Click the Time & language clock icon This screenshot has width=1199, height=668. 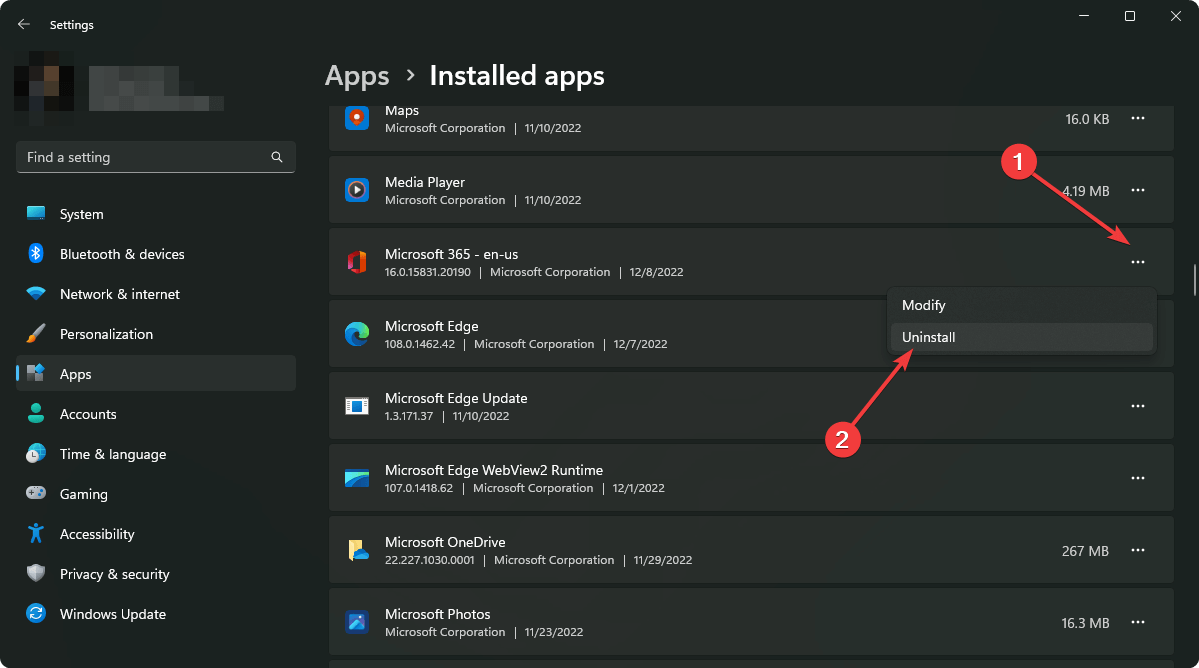click(36, 453)
